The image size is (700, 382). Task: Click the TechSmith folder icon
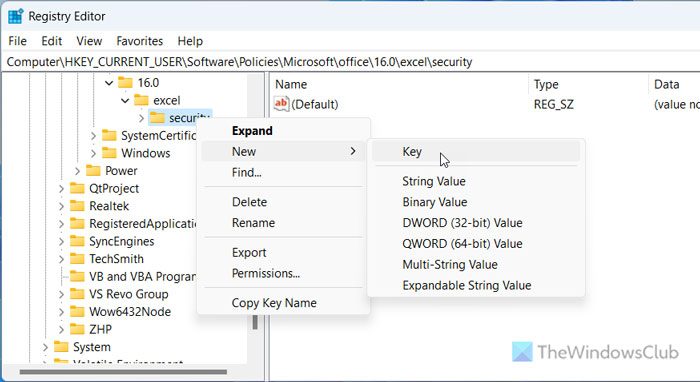[77, 259]
